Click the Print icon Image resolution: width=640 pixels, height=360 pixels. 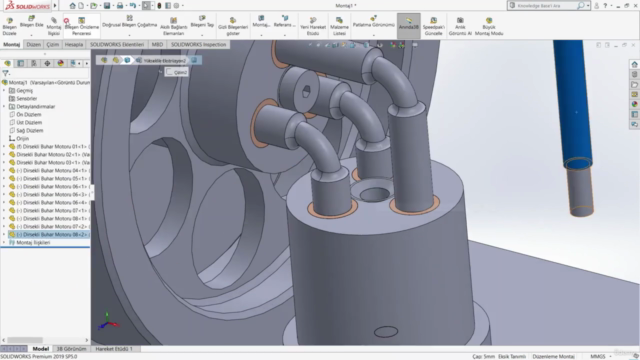[x=120, y=6]
